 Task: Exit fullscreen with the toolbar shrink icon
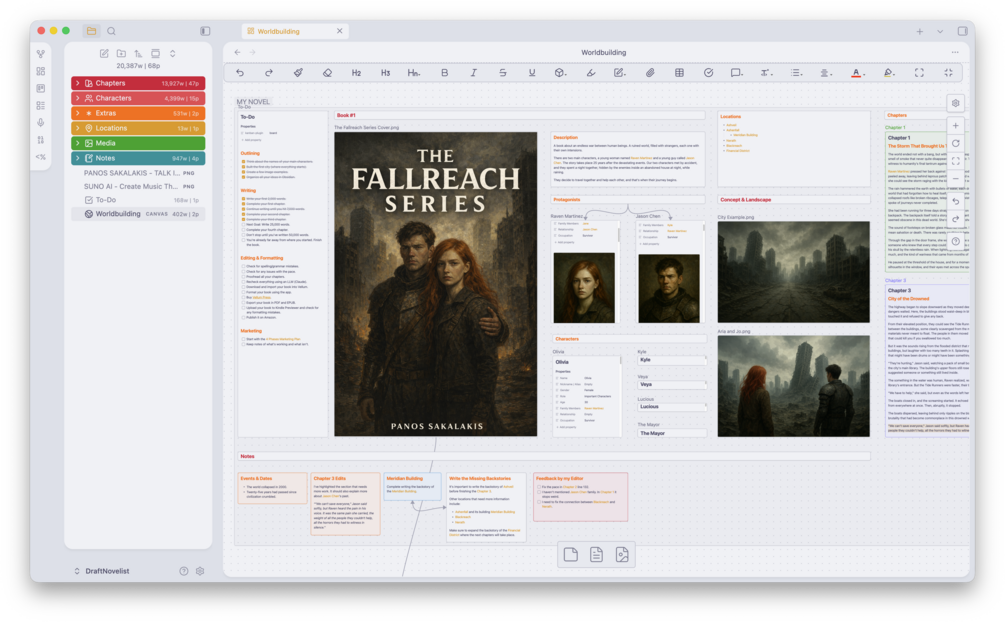[x=949, y=73]
